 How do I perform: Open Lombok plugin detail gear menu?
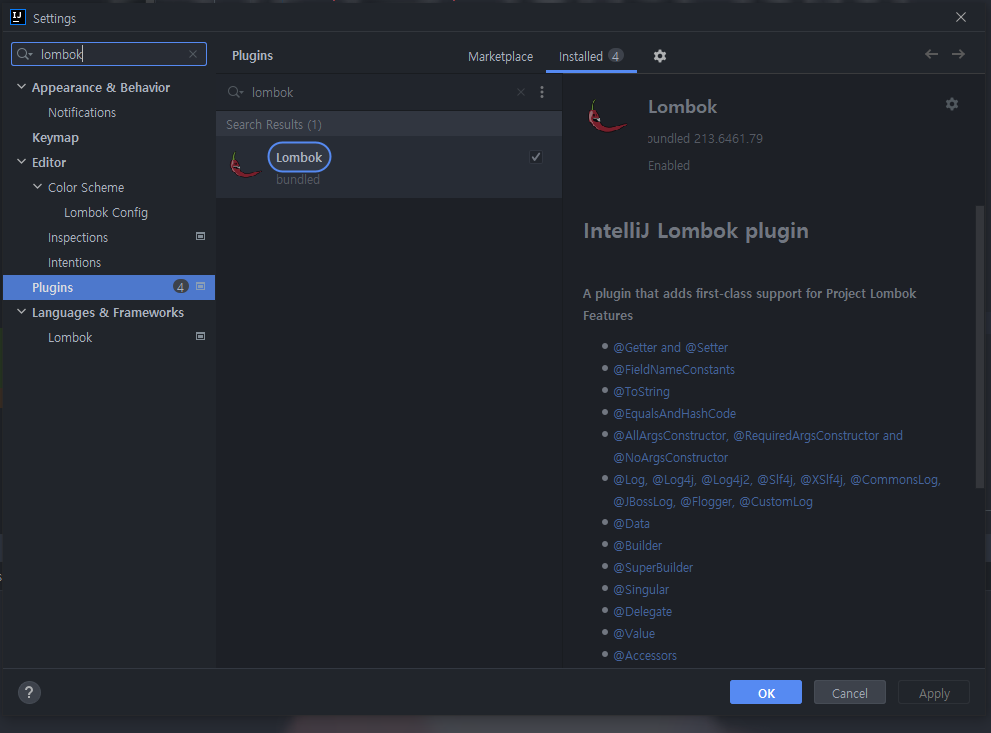click(952, 104)
